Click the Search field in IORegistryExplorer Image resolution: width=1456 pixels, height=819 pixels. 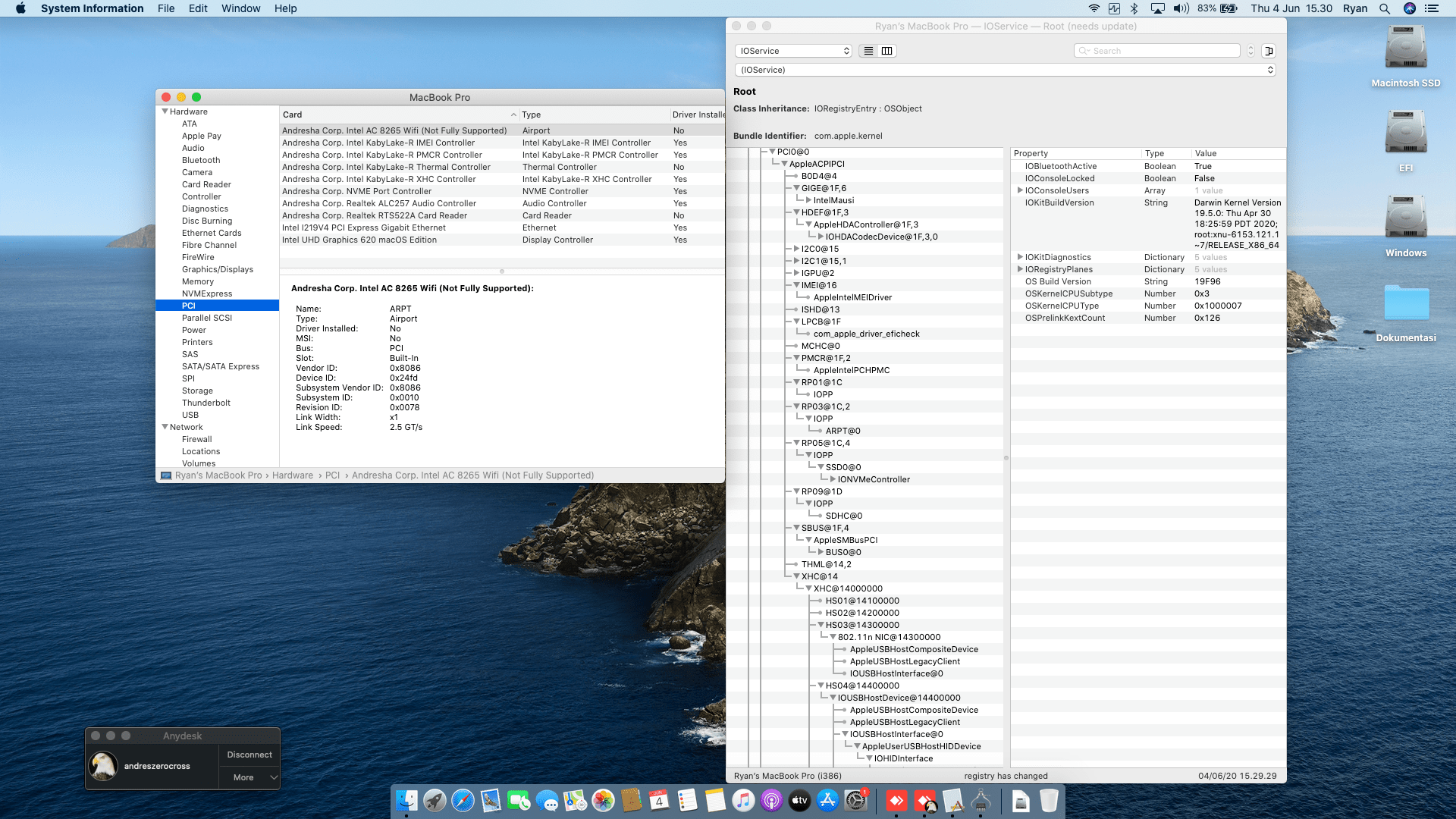coord(1157,51)
